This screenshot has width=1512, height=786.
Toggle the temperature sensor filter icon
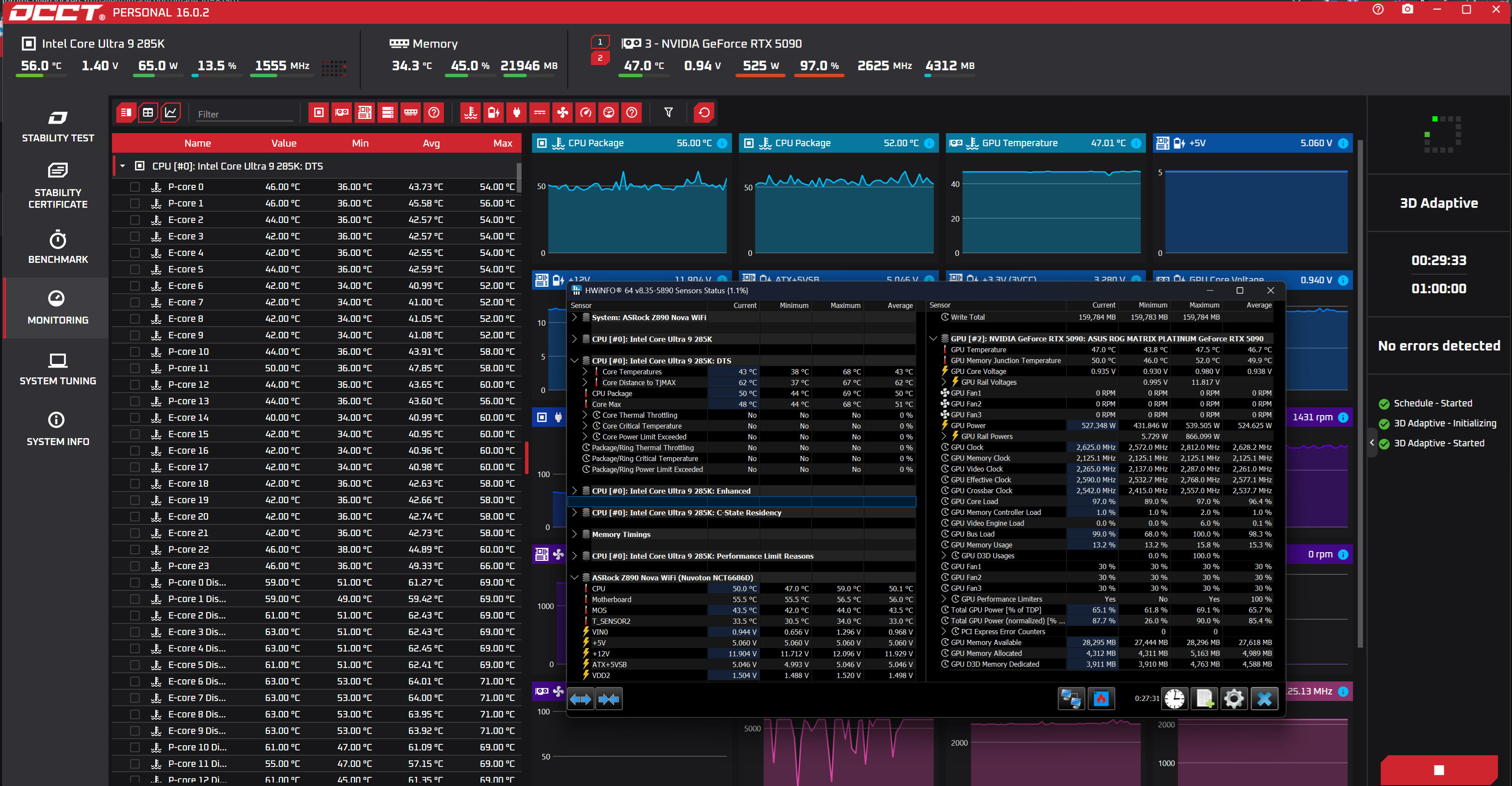pyautogui.click(x=470, y=112)
